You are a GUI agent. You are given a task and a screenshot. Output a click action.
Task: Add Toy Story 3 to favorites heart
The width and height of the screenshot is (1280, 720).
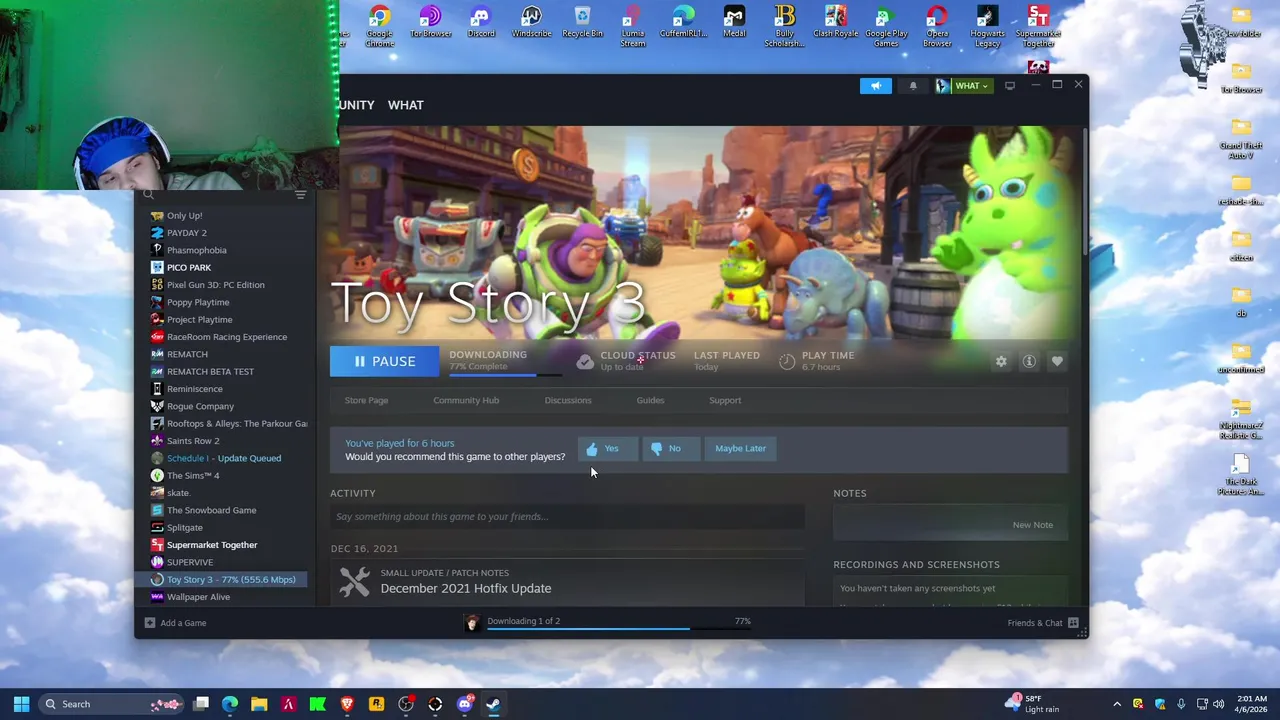pos(1057,361)
